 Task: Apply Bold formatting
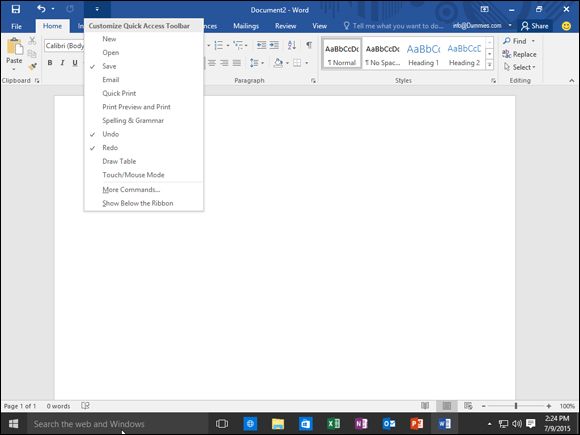click(x=50, y=63)
